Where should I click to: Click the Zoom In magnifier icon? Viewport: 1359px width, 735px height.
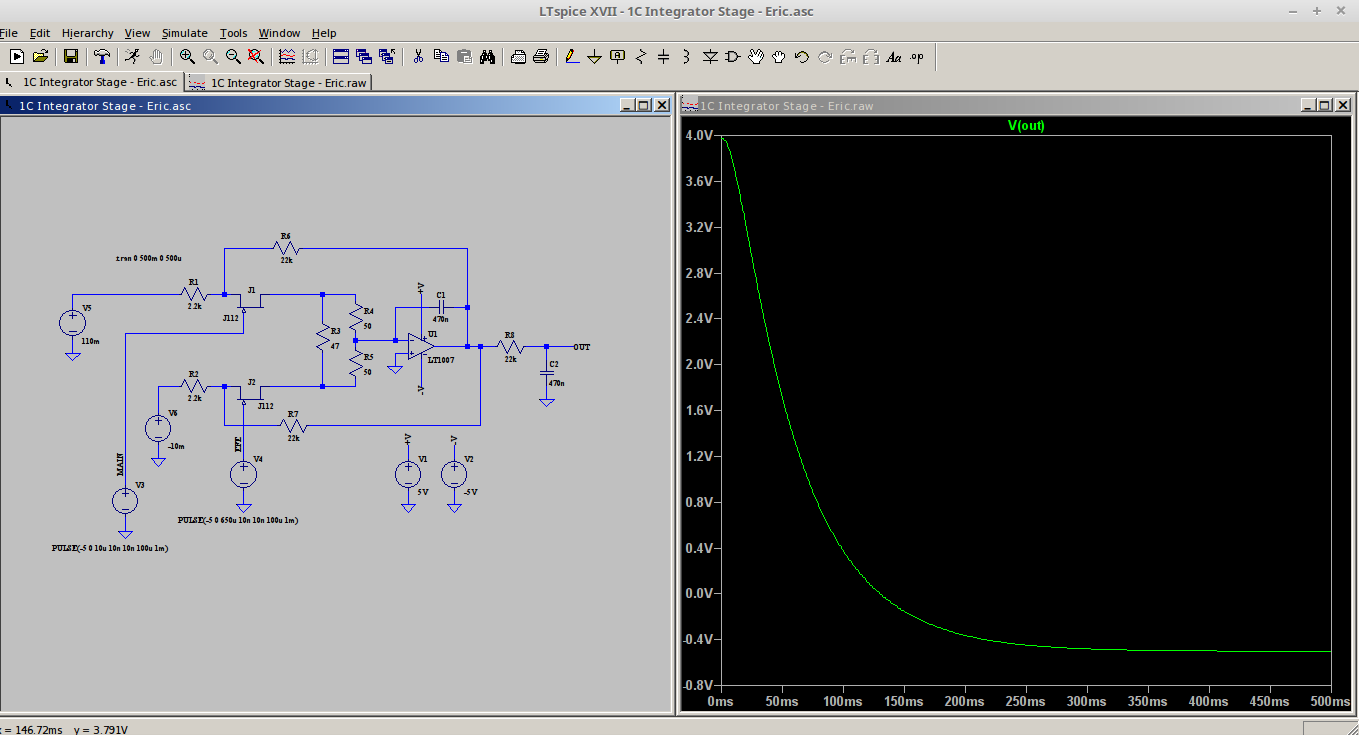[187, 57]
